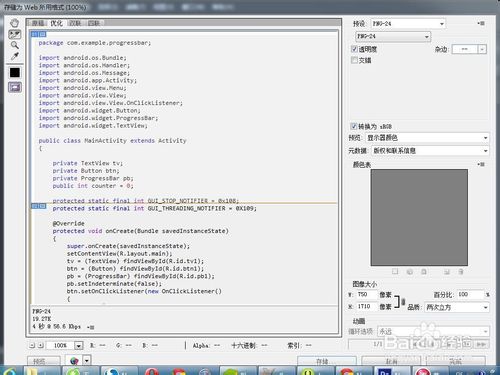Click the 存储 save button
The height and width of the screenshot is (375, 500).
(x=327, y=361)
